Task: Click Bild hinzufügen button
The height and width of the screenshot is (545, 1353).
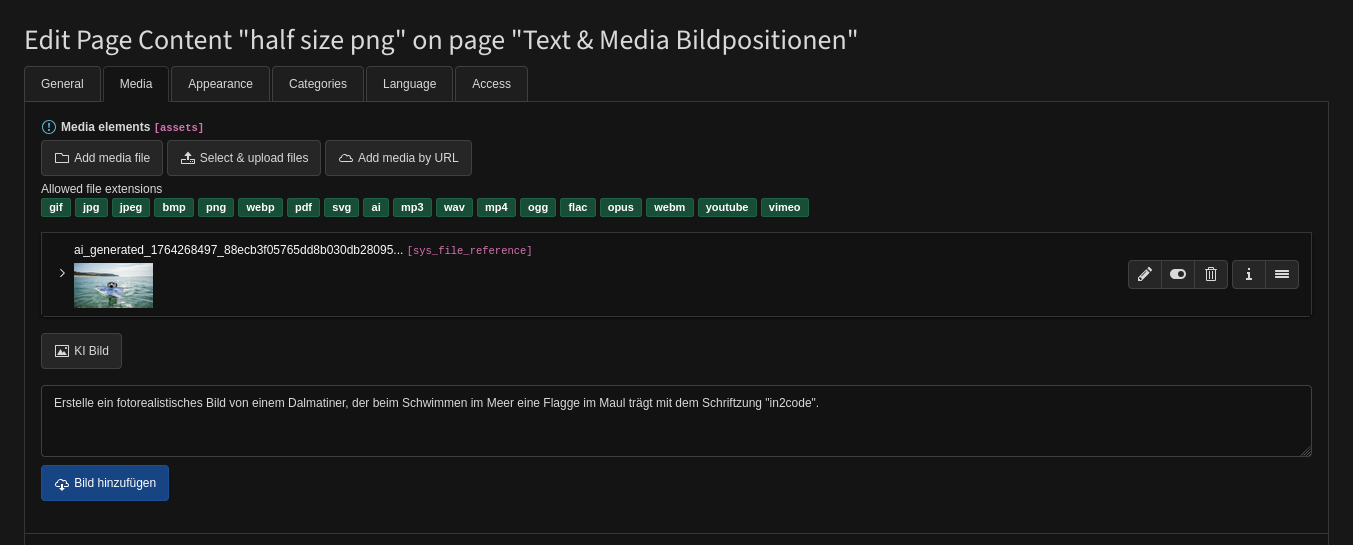Action: [x=105, y=483]
